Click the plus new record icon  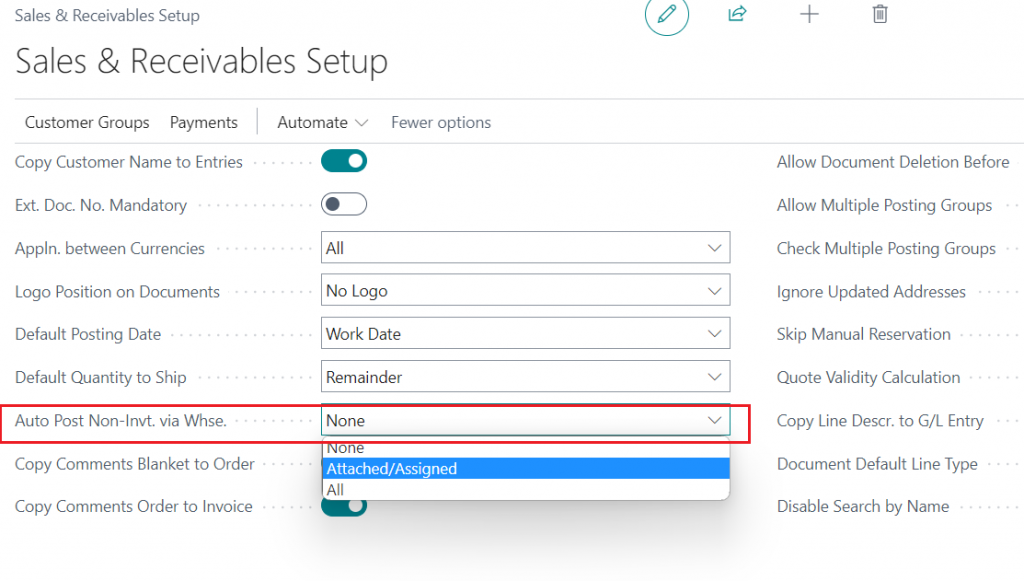(809, 14)
